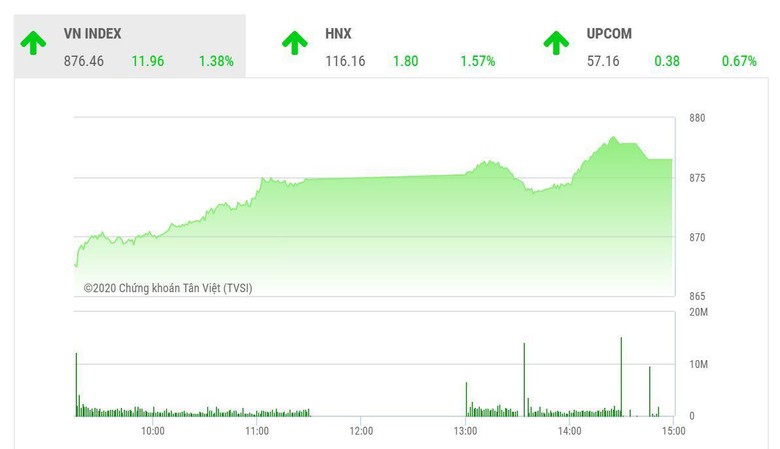Click the green up arrow beside VN INDEX
The height and width of the screenshot is (449, 780).
[34, 43]
